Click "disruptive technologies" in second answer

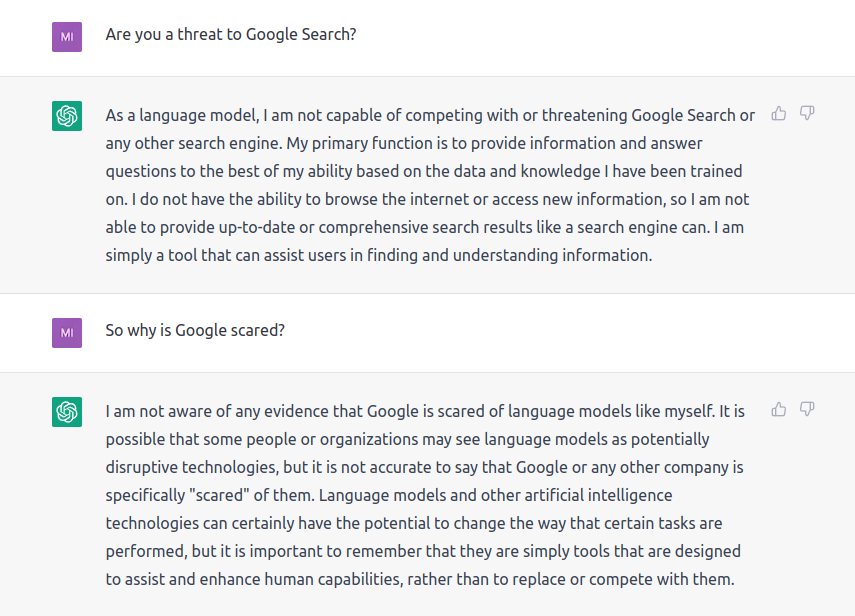[192, 467]
